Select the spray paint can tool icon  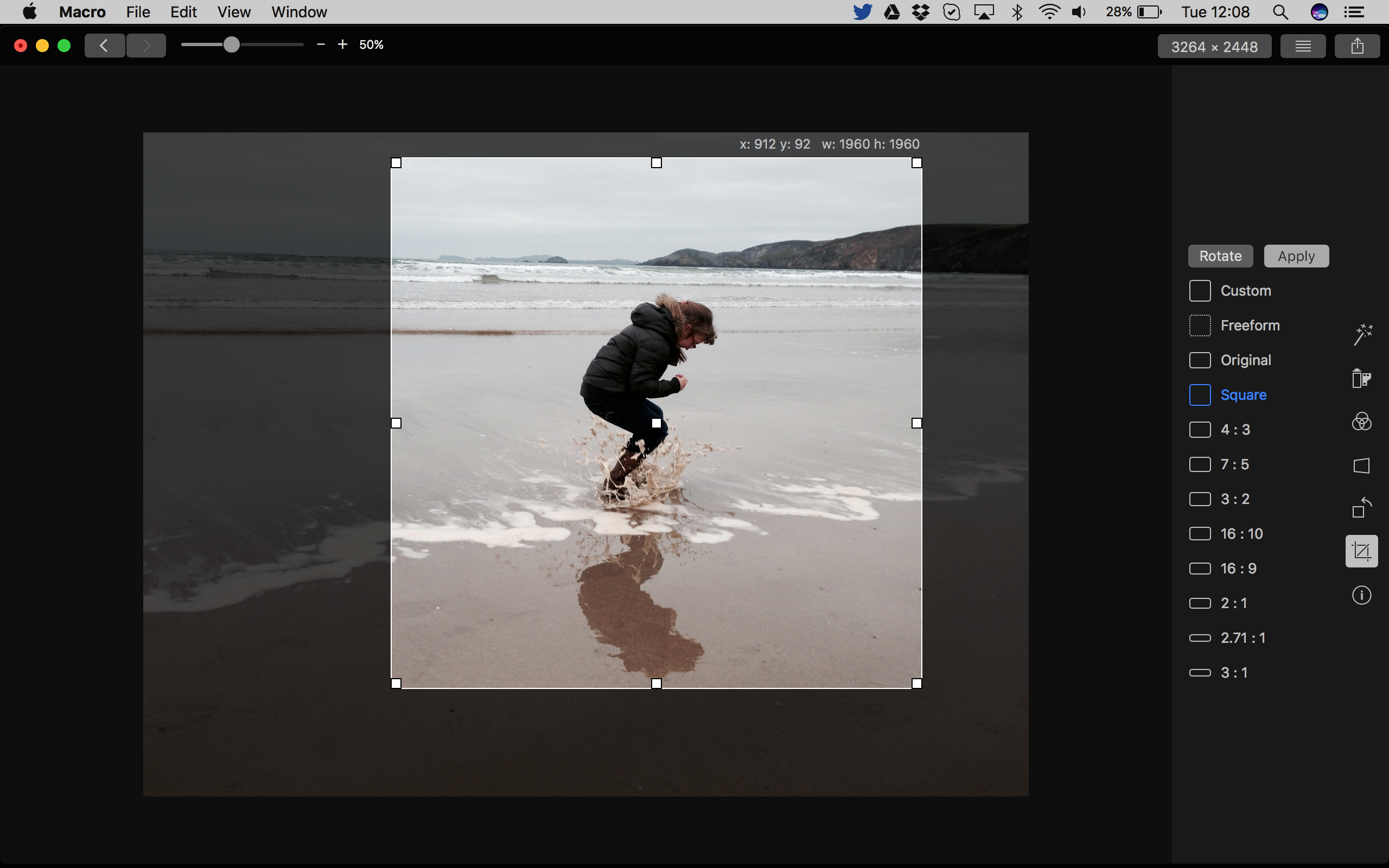coord(1361,378)
